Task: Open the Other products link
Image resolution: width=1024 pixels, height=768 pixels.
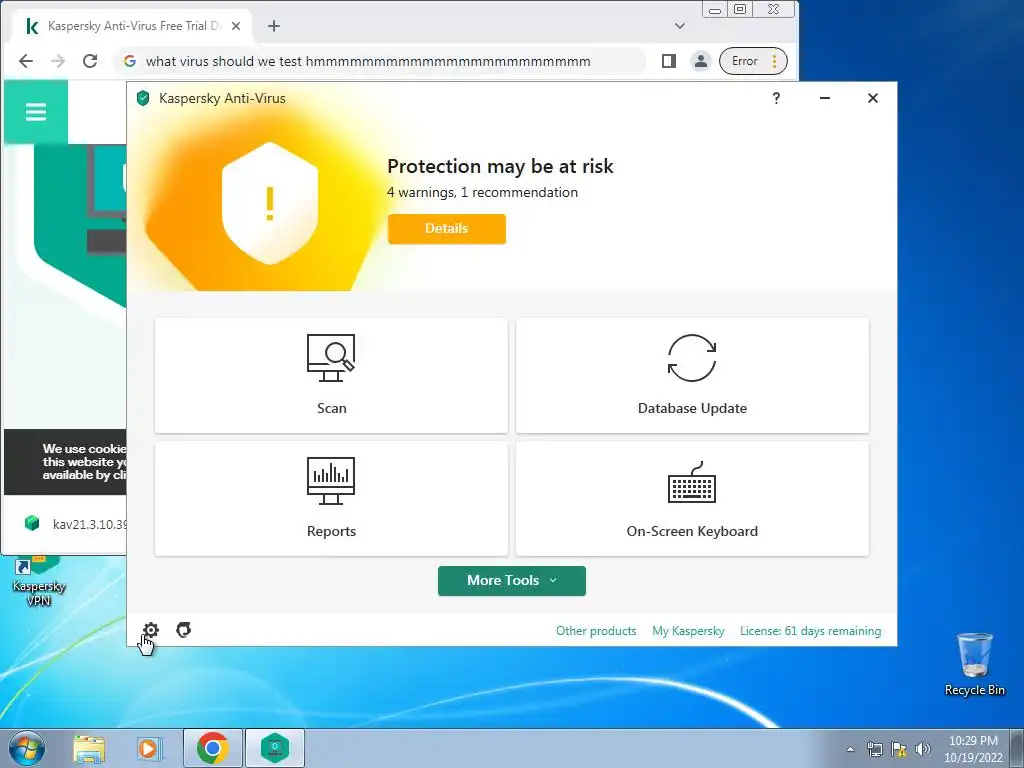Action: click(x=596, y=631)
